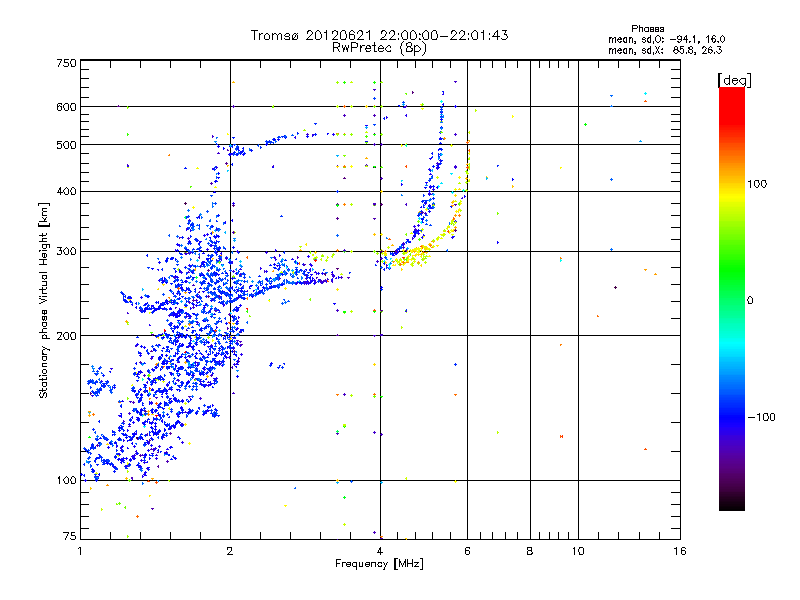
Task: Click the '[deg]' colorbar unit label
Action: (734, 80)
